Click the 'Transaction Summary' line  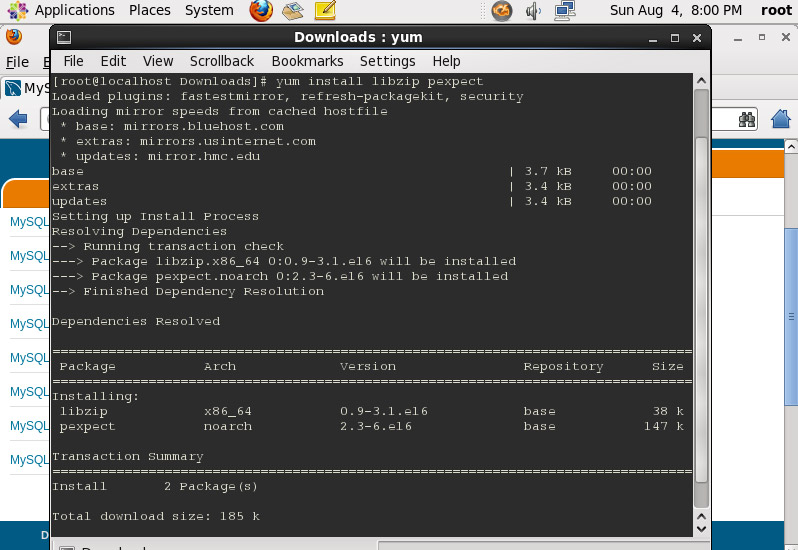(128, 456)
